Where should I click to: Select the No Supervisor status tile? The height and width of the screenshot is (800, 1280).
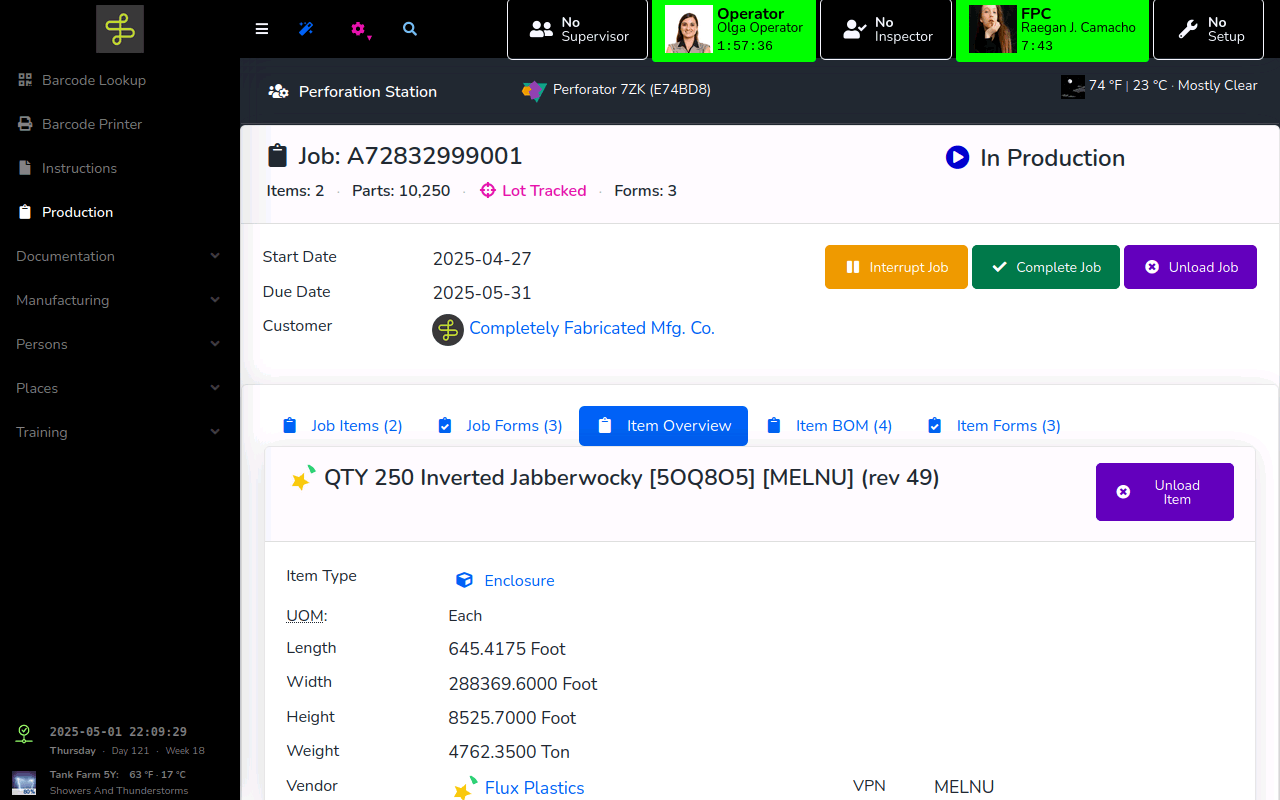(x=579, y=29)
